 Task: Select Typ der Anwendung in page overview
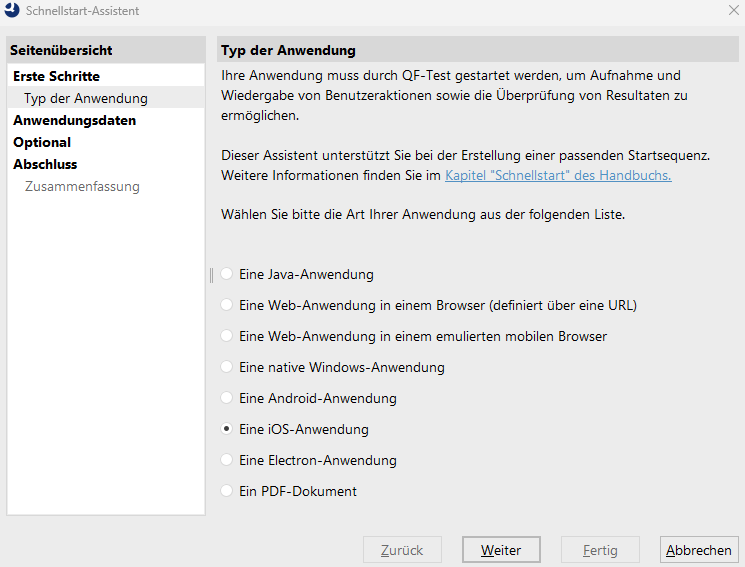[x=86, y=98]
